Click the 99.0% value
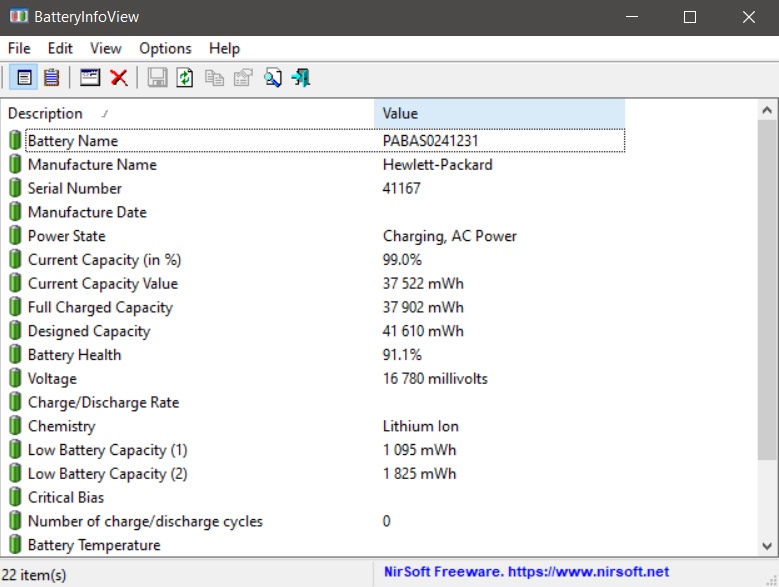779x587 pixels. click(x=402, y=260)
